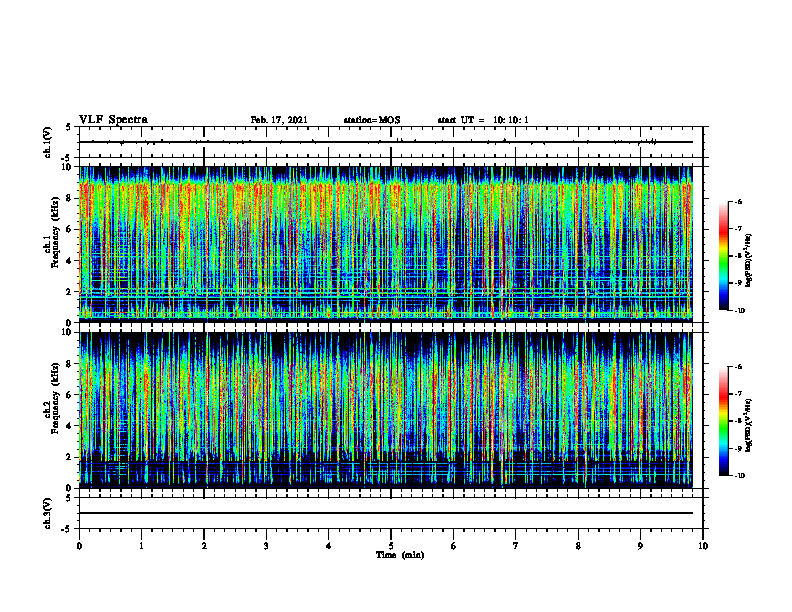
Task: Click time axis tick label "1"
Action: (141, 546)
